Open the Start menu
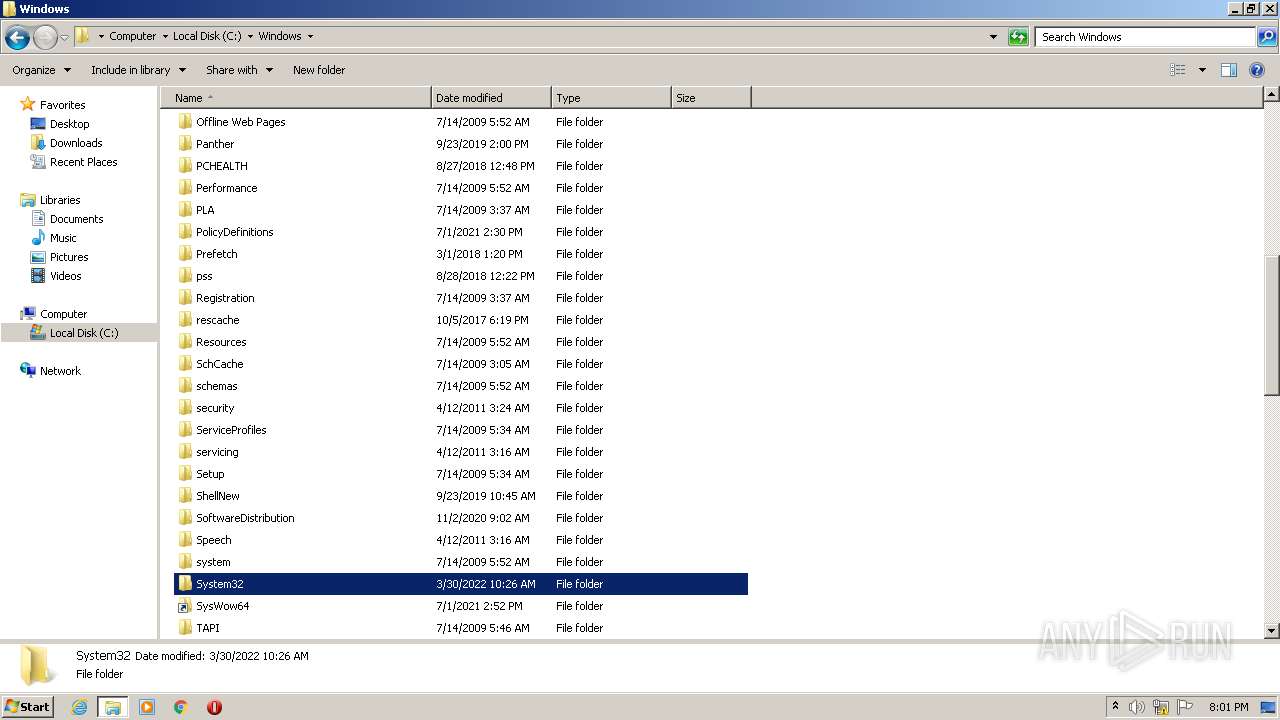Image resolution: width=1280 pixels, height=720 pixels. [x=28, y=707]
